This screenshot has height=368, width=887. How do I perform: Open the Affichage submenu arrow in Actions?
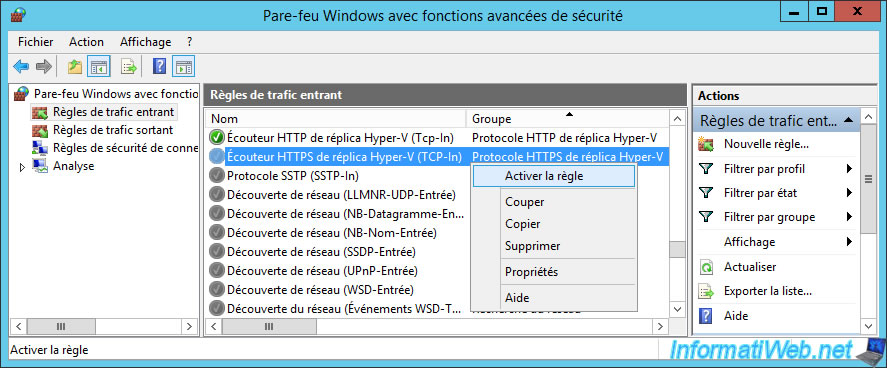pos(849,242)
